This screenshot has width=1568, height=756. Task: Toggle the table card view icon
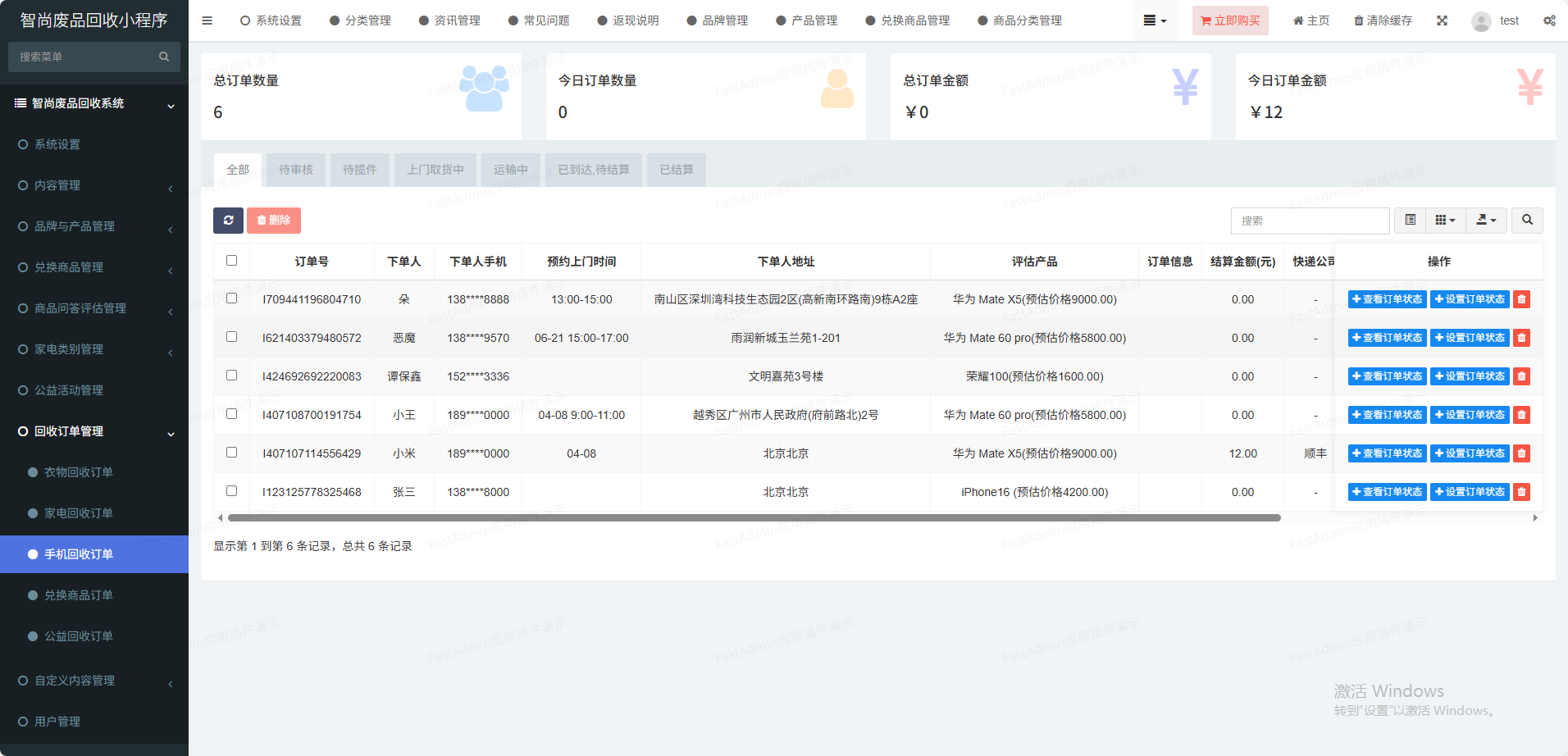point(1410,221)
